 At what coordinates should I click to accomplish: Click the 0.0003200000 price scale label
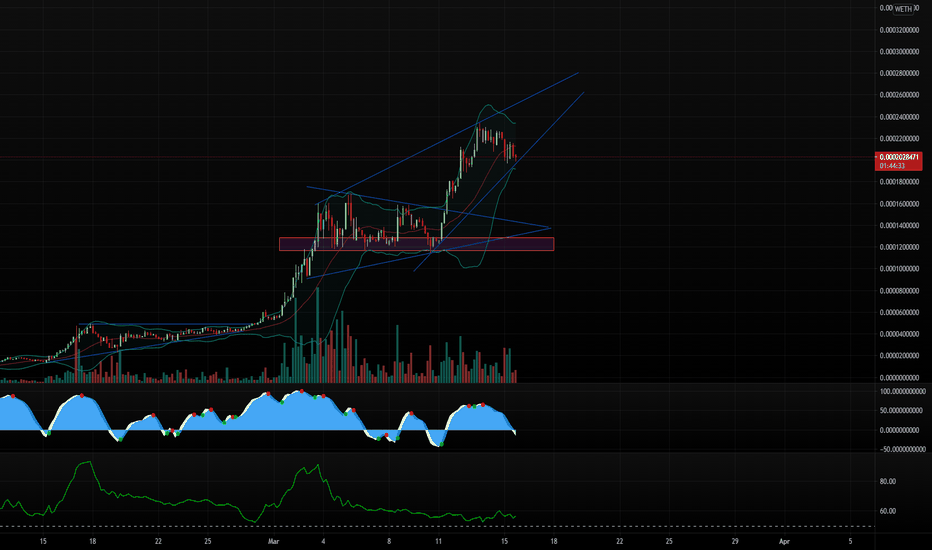coord(899,30)
